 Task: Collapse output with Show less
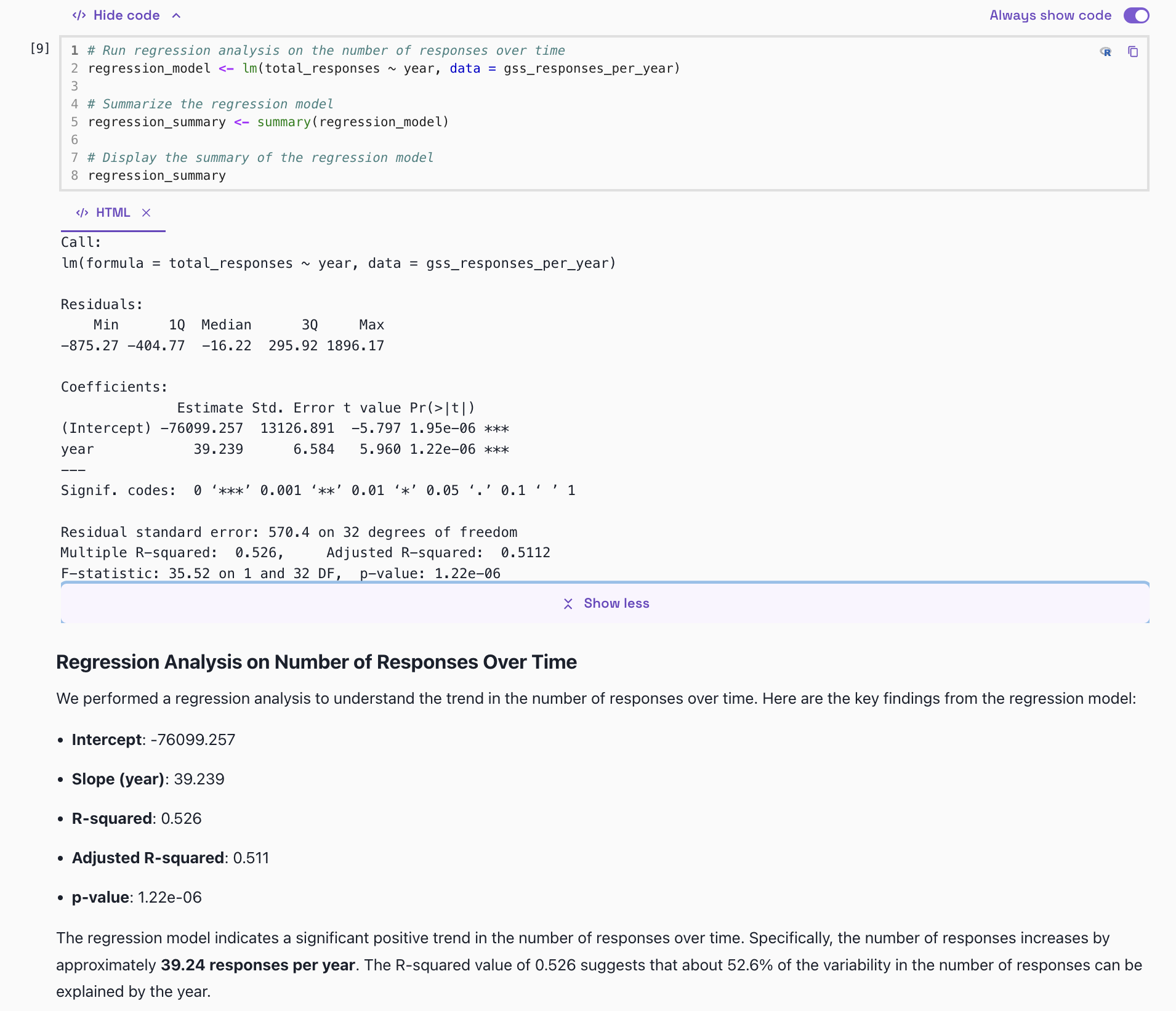point(616,603)
